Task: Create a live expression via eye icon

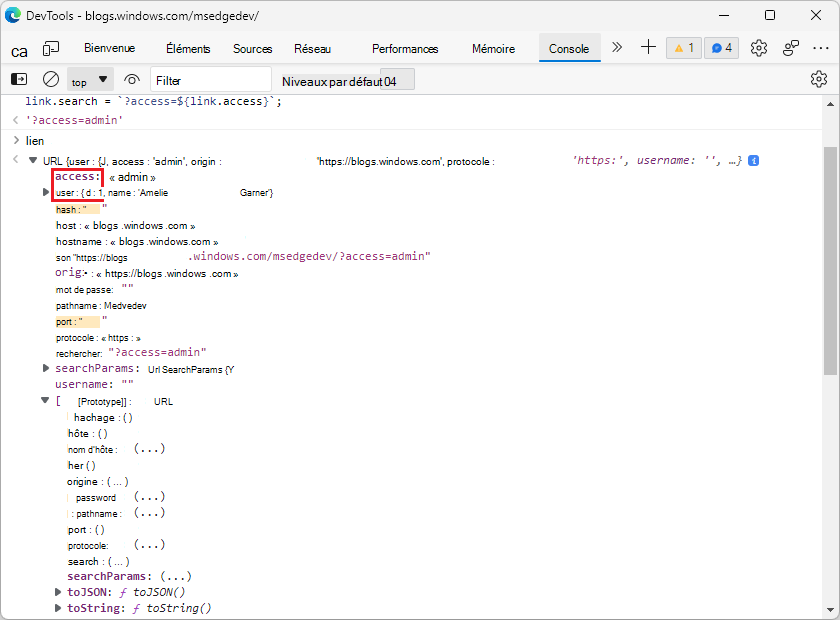Action: tap(132, 80)
